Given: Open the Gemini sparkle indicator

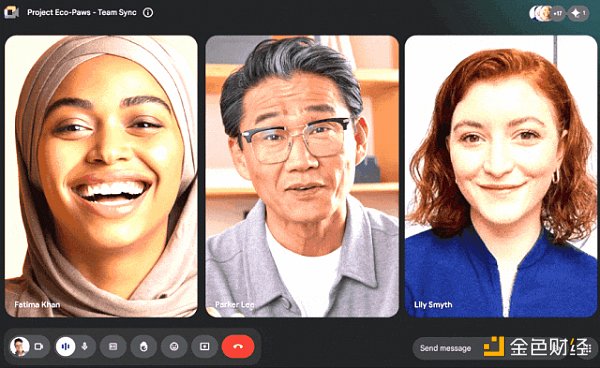Looking at the screenshot, I should pyautogui.click(x=578, y=13).
